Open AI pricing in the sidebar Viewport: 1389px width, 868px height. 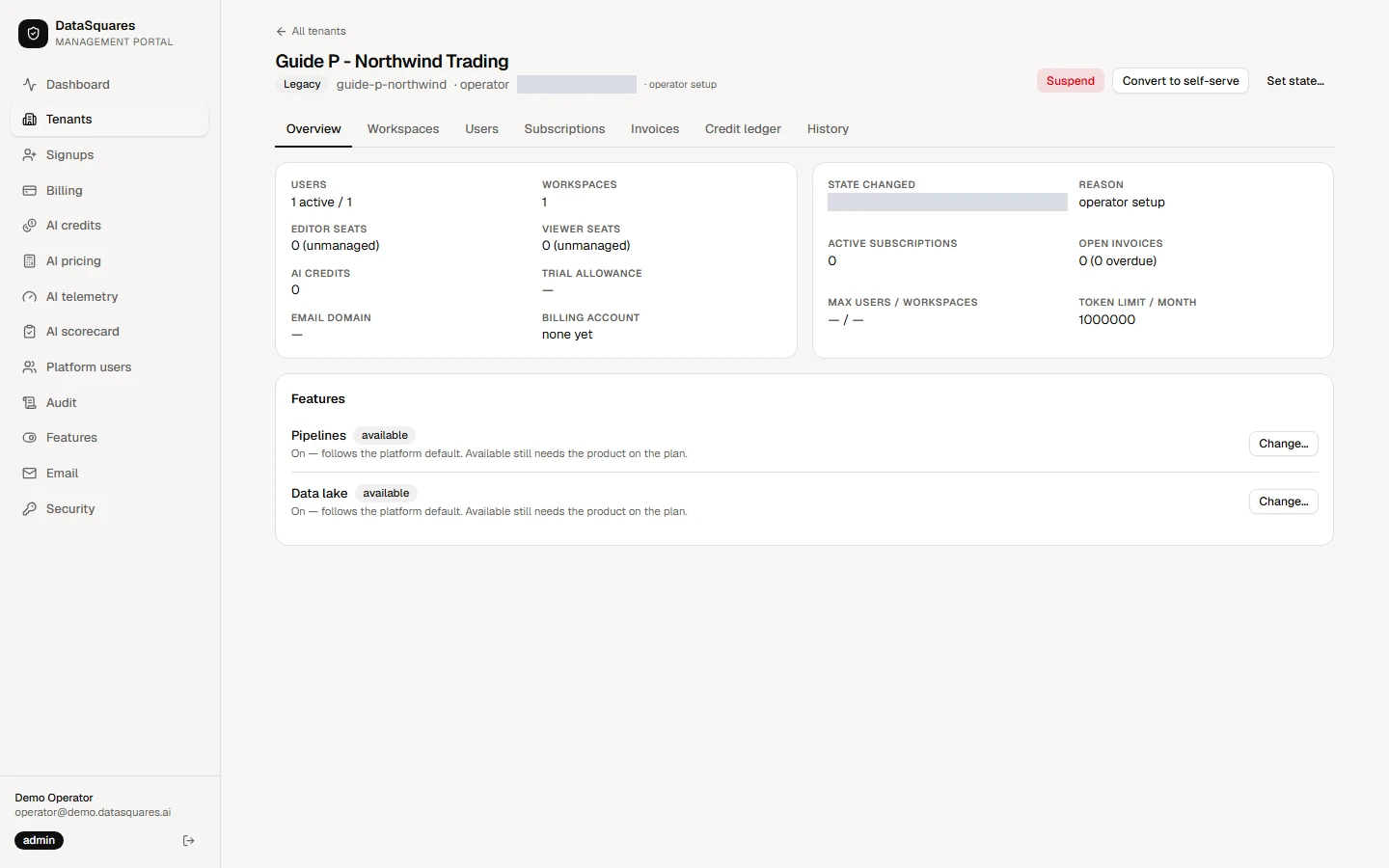[x=110, y=261]
